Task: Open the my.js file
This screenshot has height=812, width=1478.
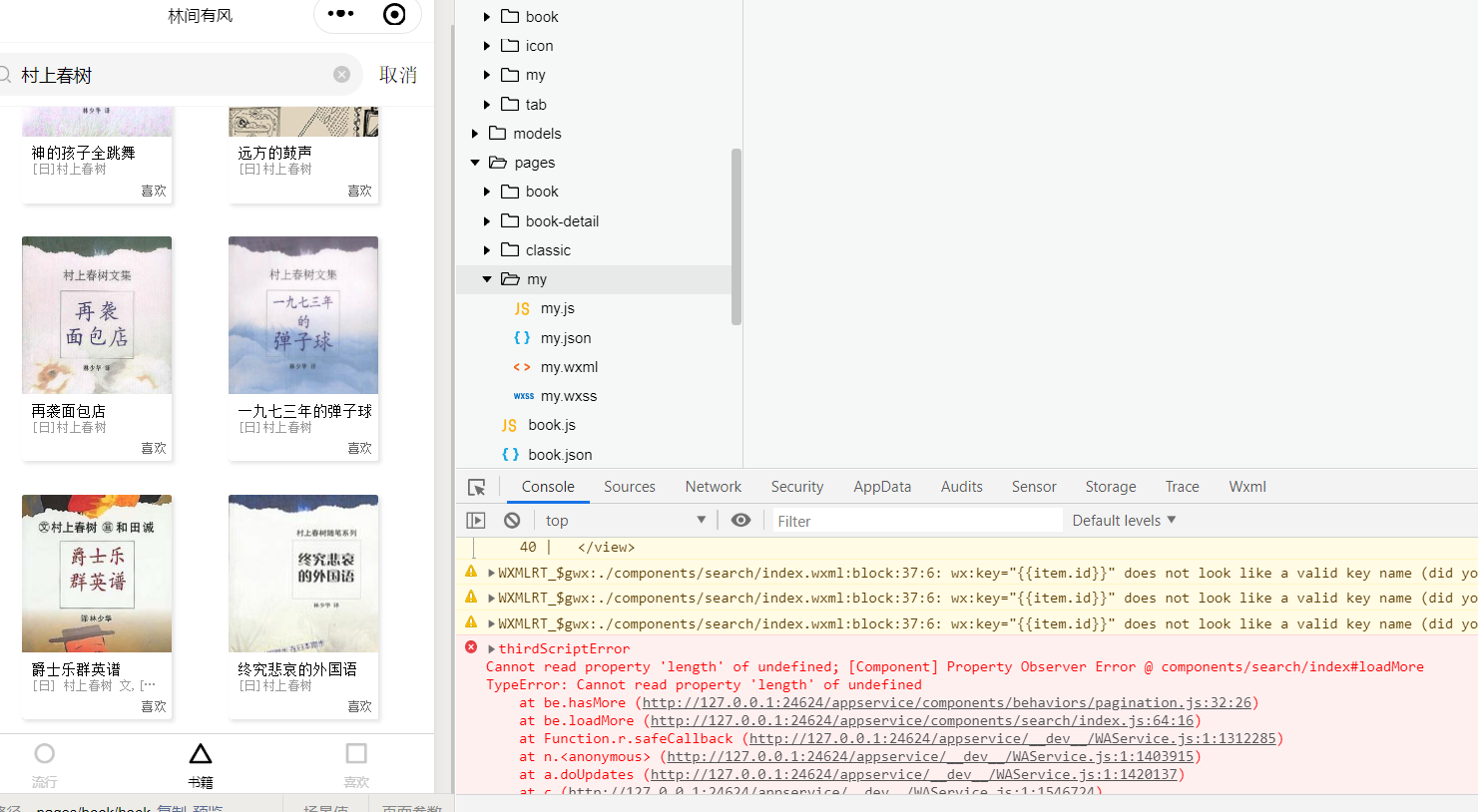Action: [558, 308]
